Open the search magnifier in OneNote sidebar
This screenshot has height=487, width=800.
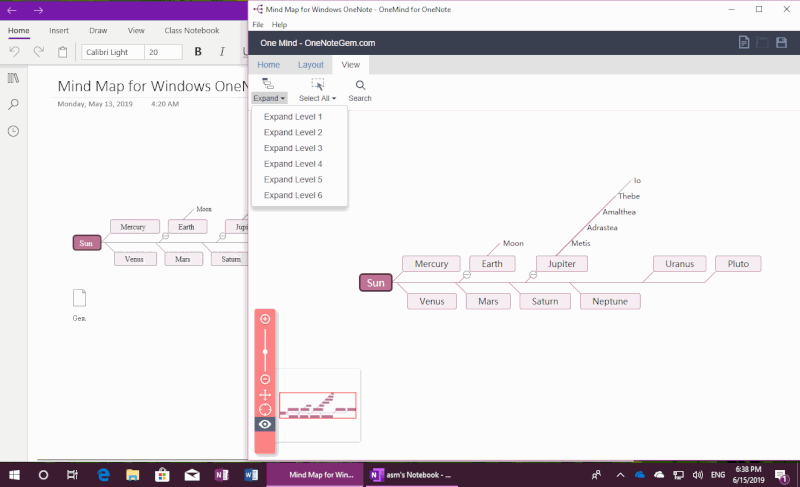click(x=13, y=105)
